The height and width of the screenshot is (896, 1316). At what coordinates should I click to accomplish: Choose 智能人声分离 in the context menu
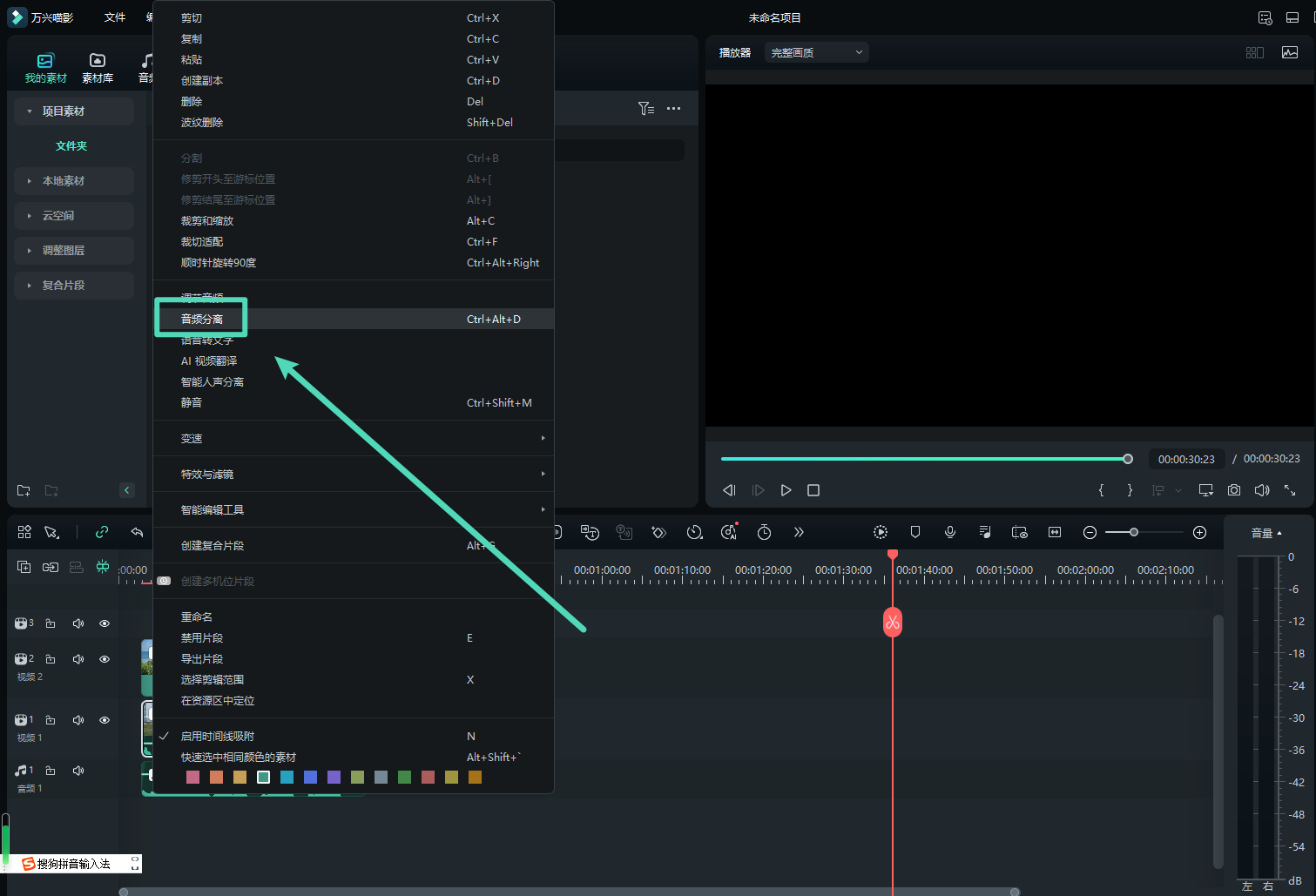[x=213, y=382]
